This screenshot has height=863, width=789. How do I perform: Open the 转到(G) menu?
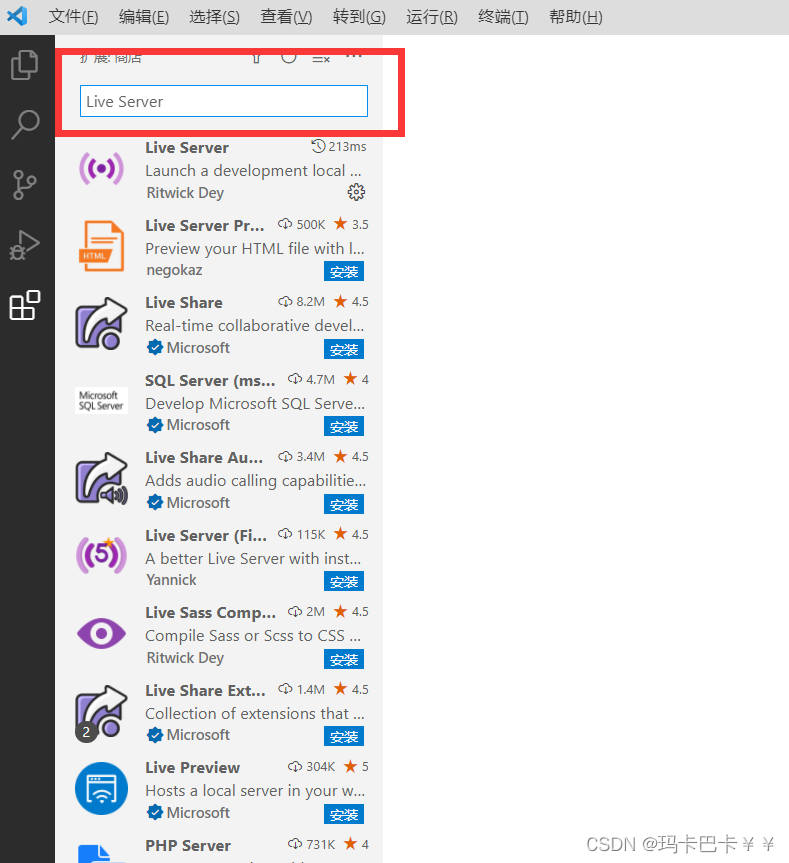point(359,17)
